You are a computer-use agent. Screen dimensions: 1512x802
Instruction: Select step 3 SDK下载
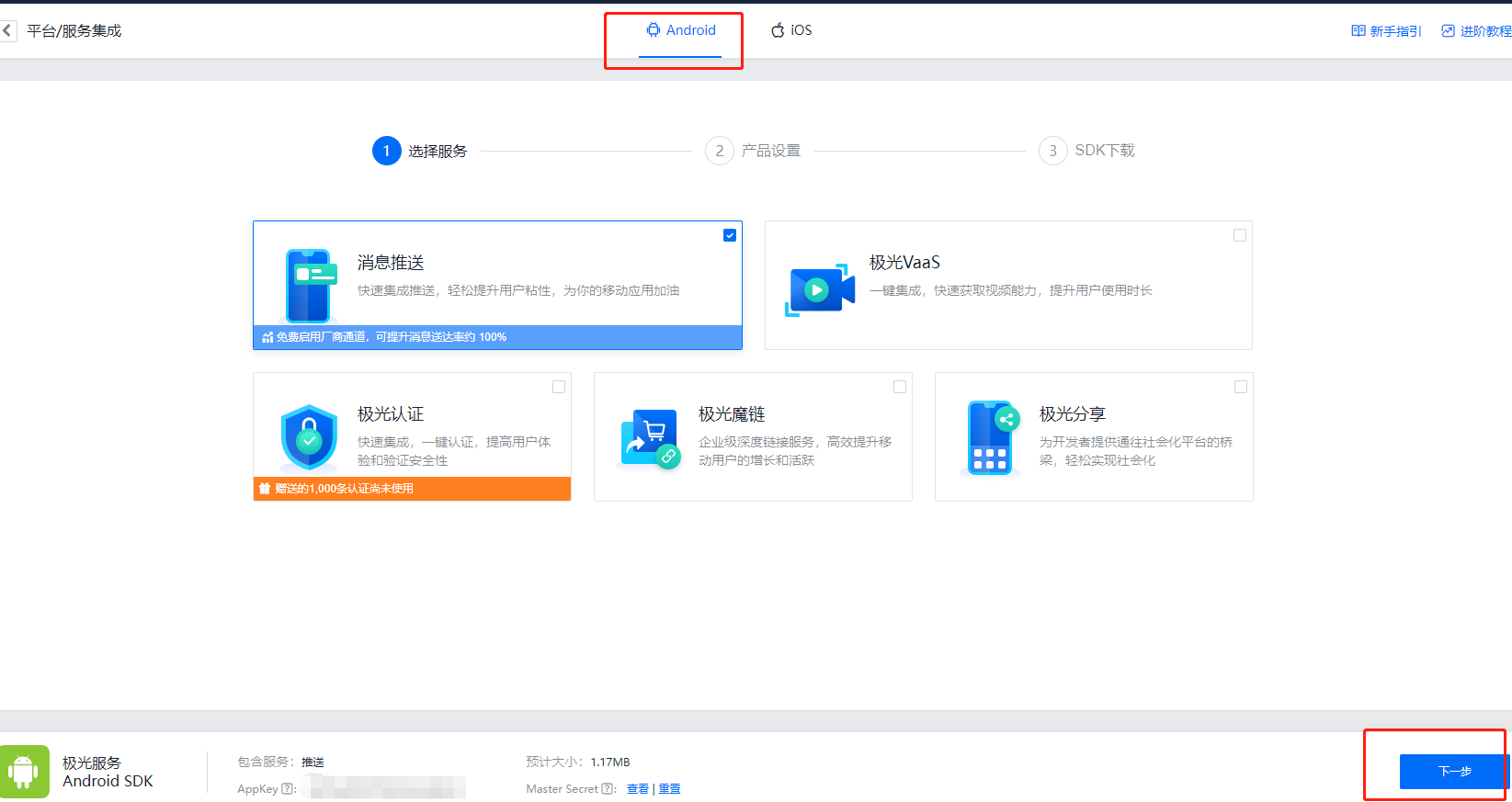click(x=1086, y=151)
